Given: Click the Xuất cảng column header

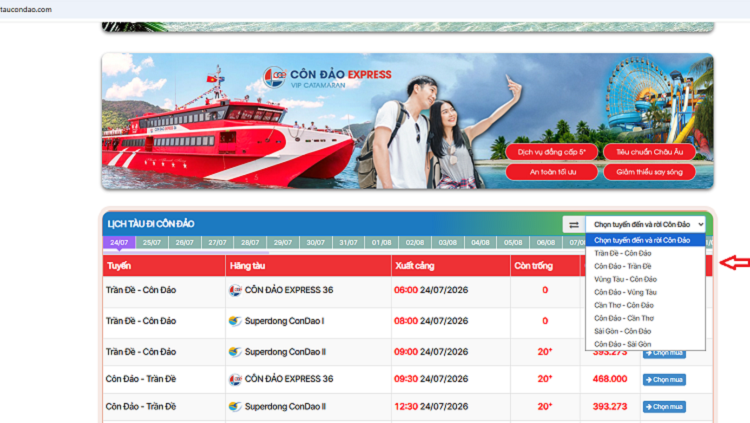Looking at the screenshot, I should pyautogui.click(x=451, y=266).
